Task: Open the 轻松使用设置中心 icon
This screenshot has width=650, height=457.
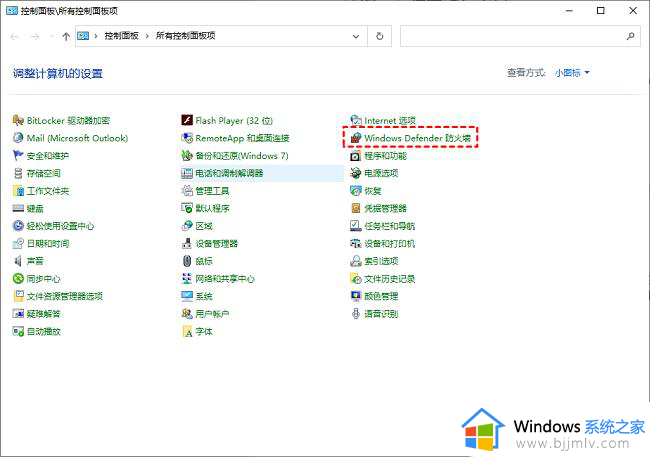Action: coord(18,226)
